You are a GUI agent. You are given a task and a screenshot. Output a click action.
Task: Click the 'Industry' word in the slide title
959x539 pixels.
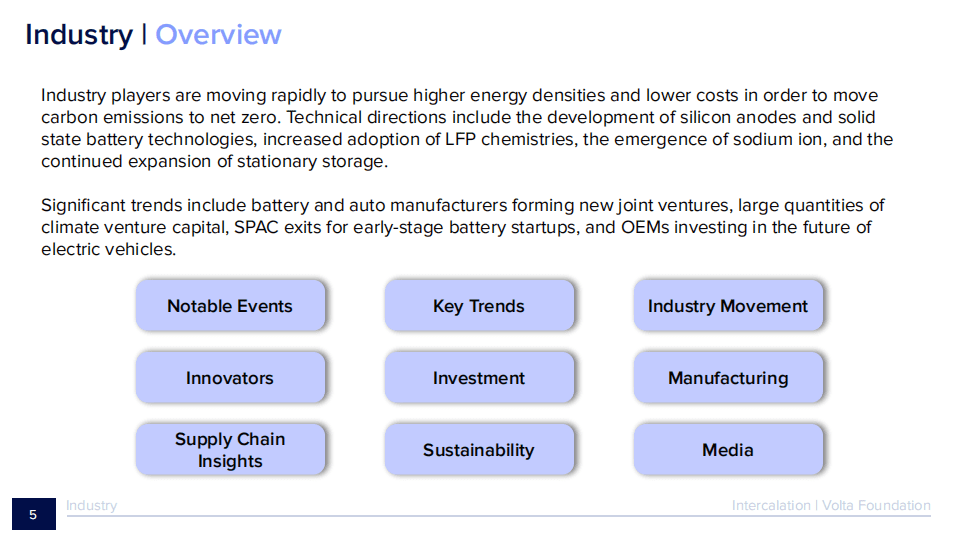[78, 35]
